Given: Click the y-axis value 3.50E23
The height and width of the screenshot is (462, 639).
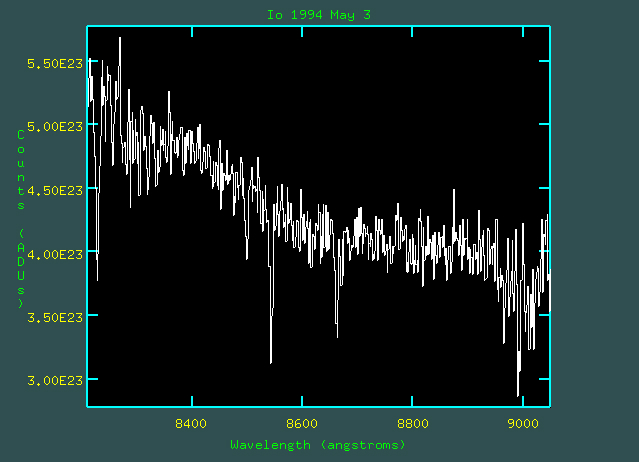Looking at the screenshot, I should click(55, 318).
